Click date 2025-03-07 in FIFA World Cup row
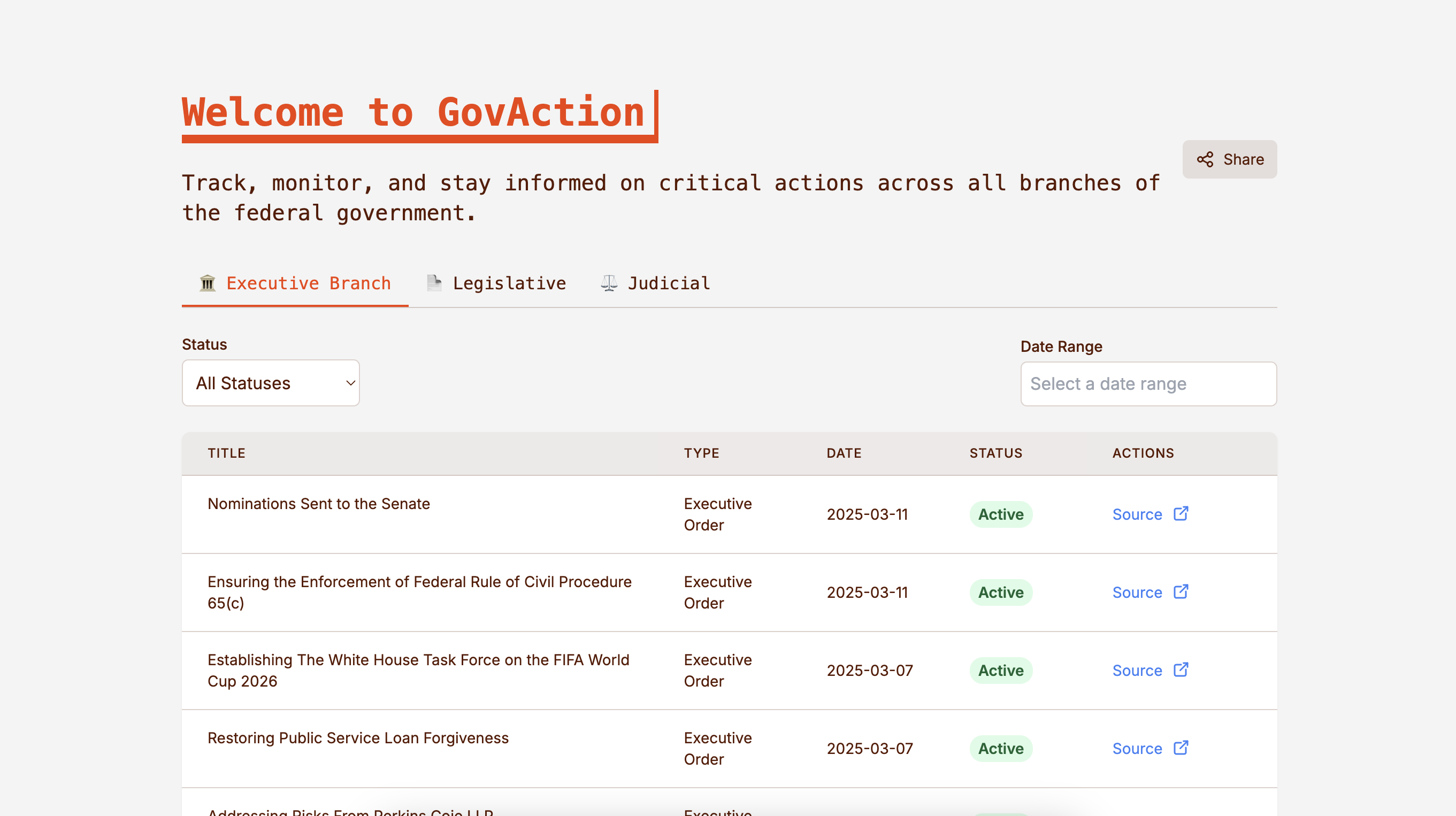This screenshot has height=816, width=1456. click(x=869, y=670)
